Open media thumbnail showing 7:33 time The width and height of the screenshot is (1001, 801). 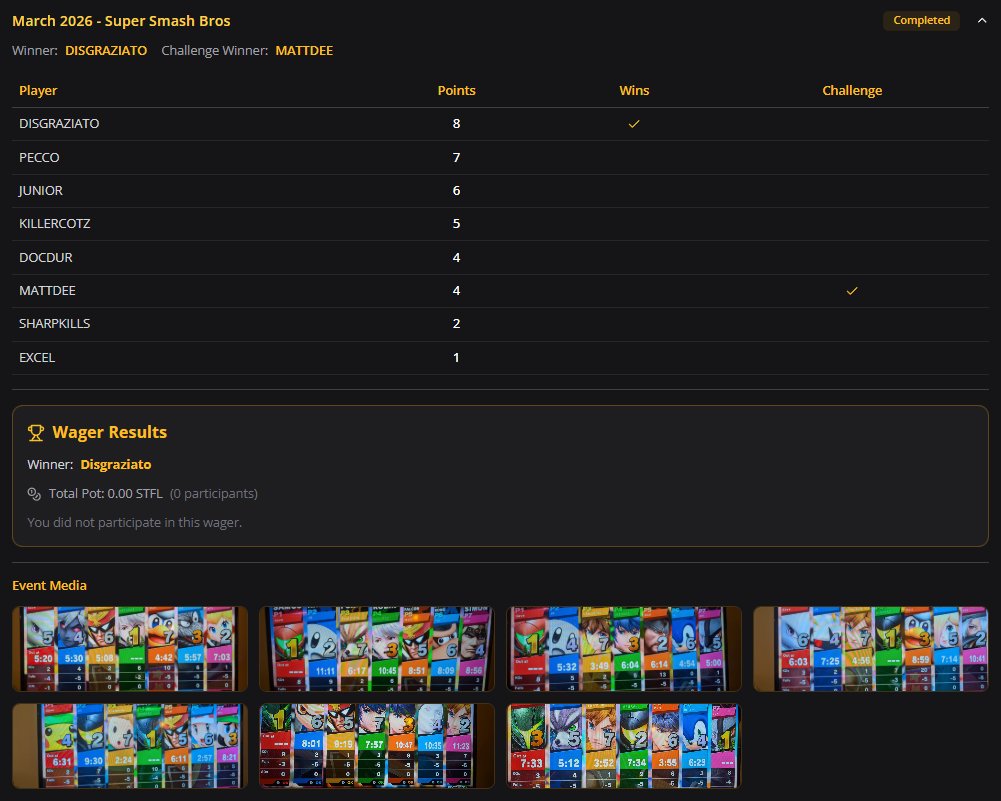click(x=624, y=746)
